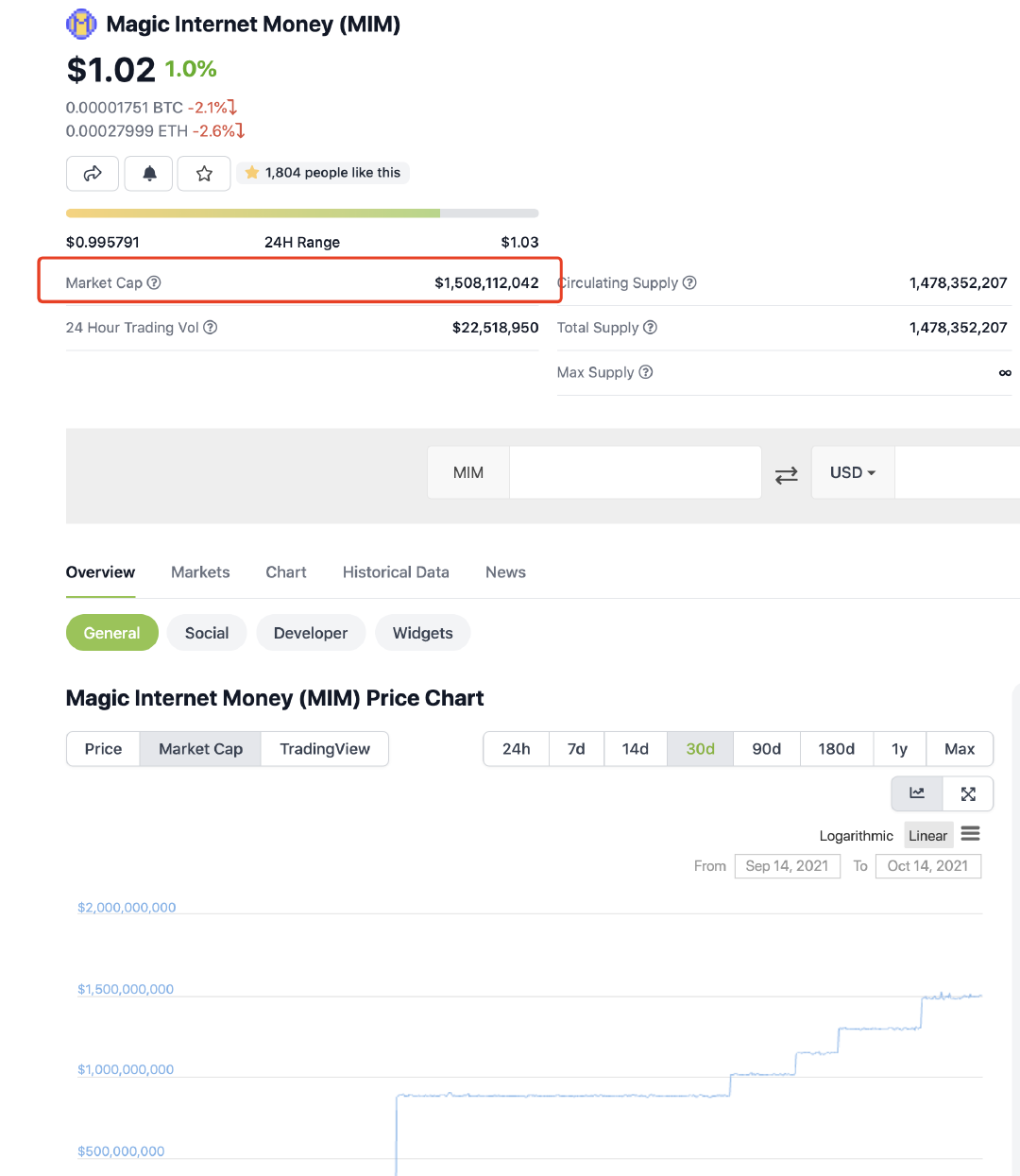Open the To date picker Oct 14, 2021
The image size is (1020, 1176).
coord(927,866)
